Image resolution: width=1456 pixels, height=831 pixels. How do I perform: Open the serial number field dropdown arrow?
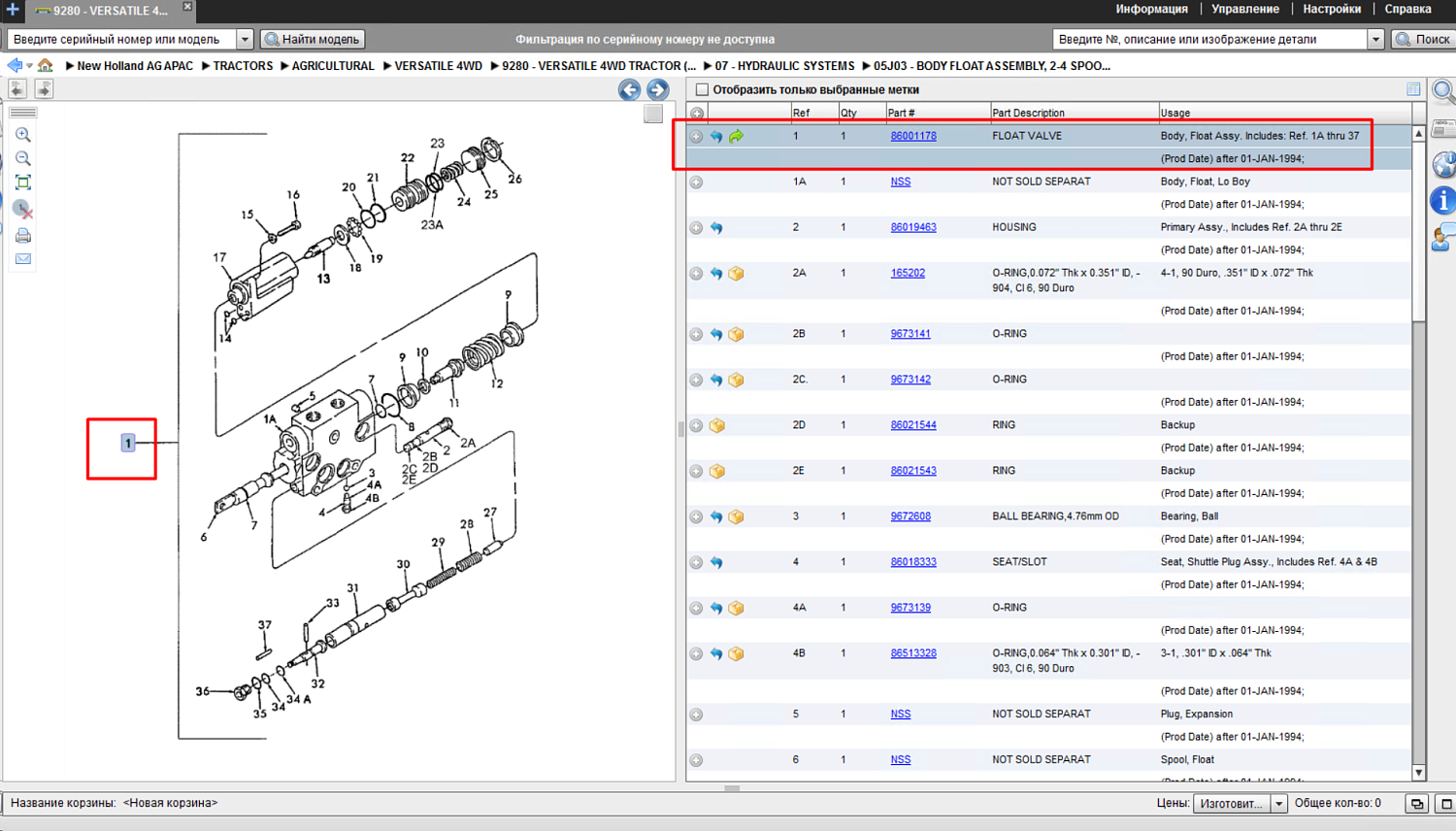point(245,40)
